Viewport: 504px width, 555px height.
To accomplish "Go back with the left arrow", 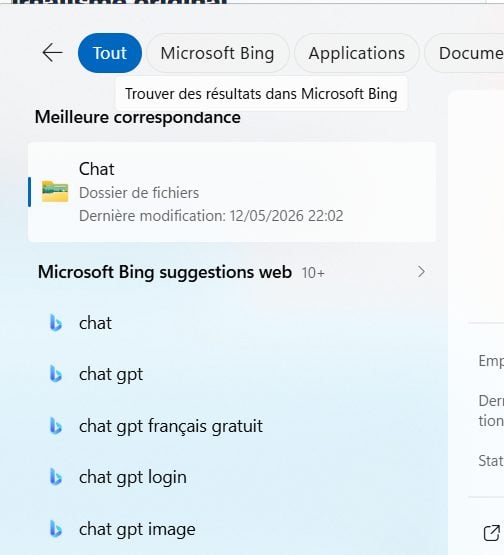I will 52,53.
